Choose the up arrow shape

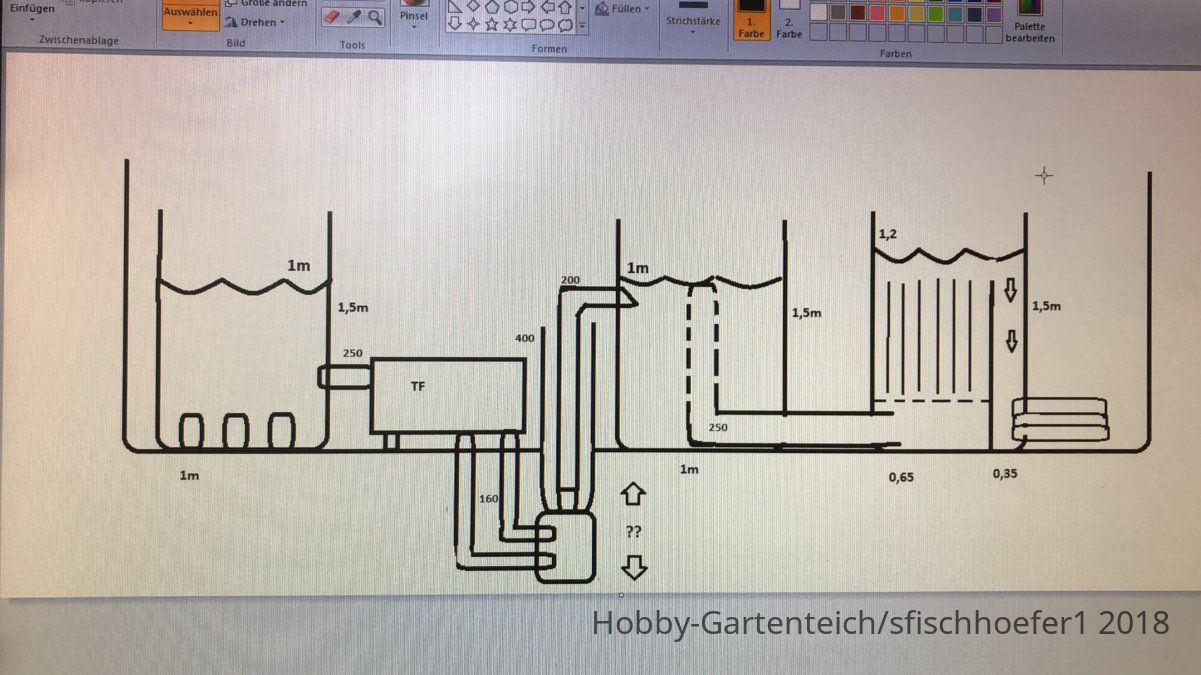pos(564,7)
